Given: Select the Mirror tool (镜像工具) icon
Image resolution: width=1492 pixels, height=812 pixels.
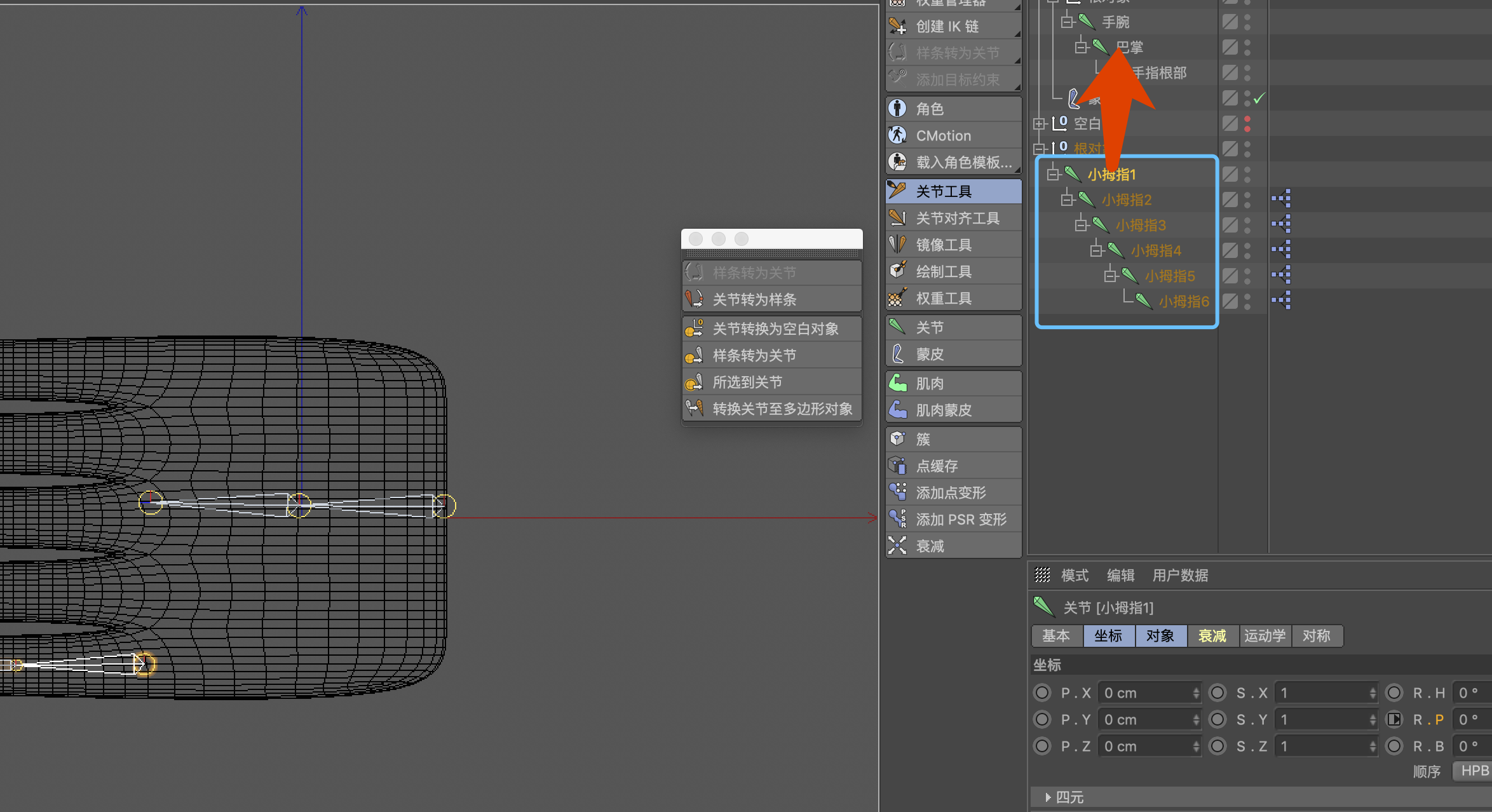Looking at the screenshot, I should pos(897,245).
